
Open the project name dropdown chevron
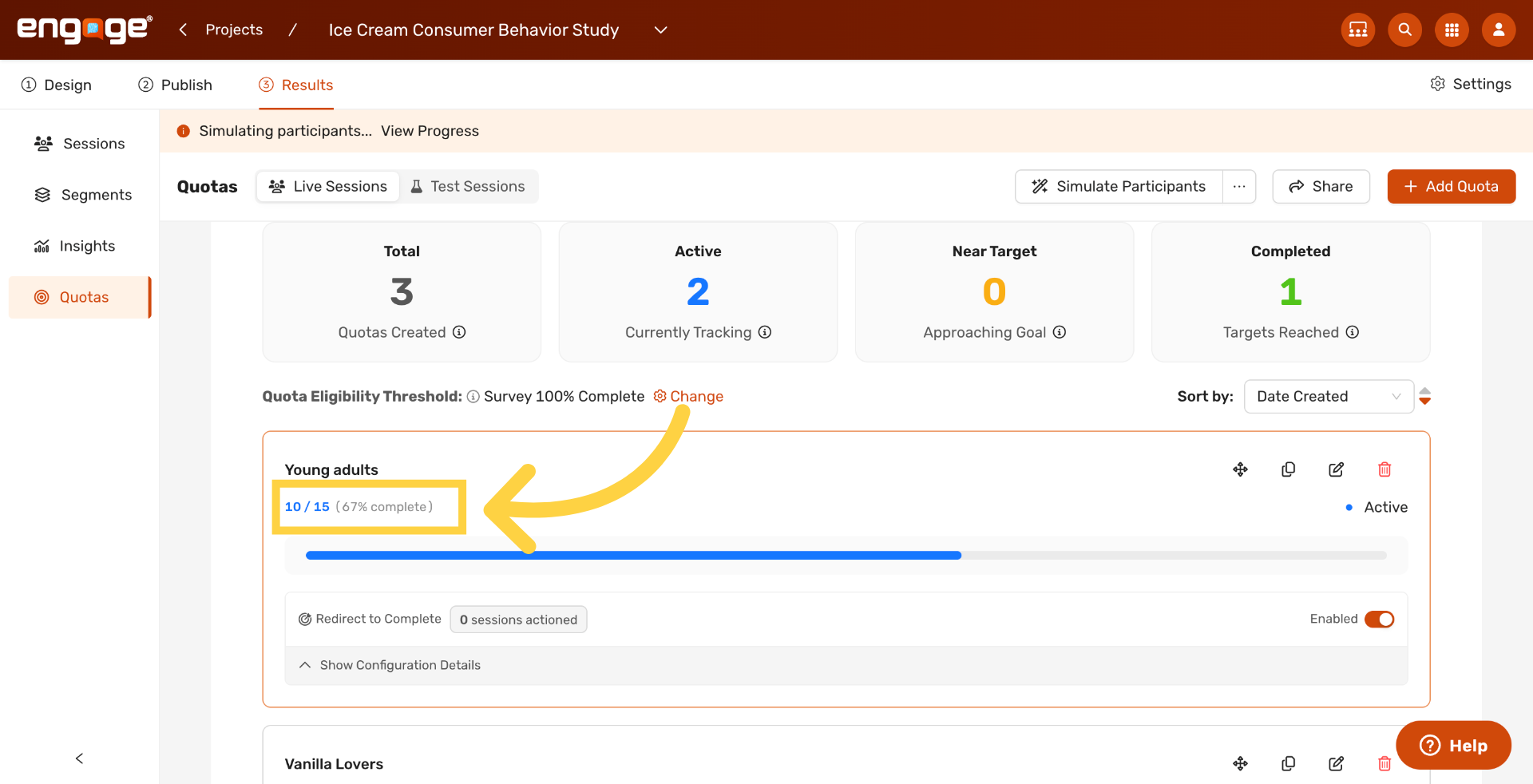point(660,30)
